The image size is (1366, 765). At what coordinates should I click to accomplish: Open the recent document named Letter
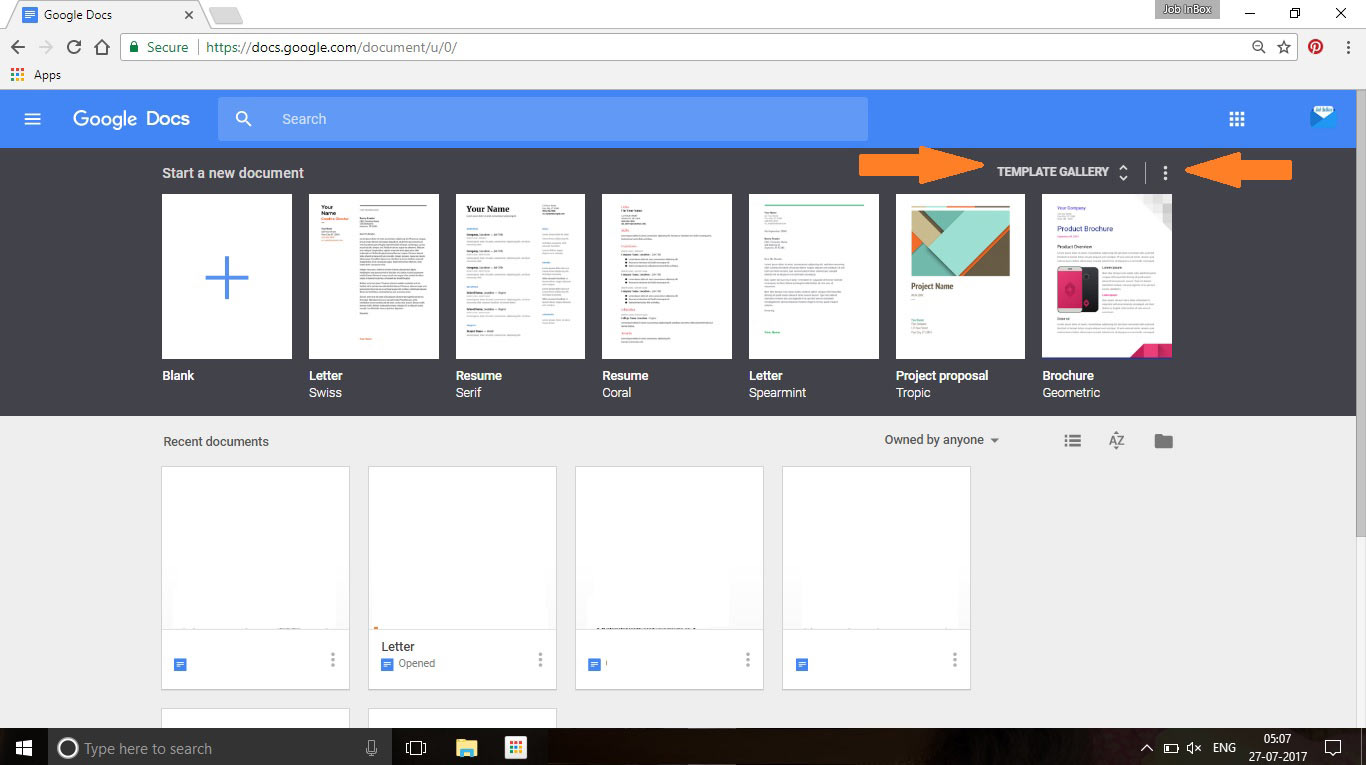click(462, 578)
